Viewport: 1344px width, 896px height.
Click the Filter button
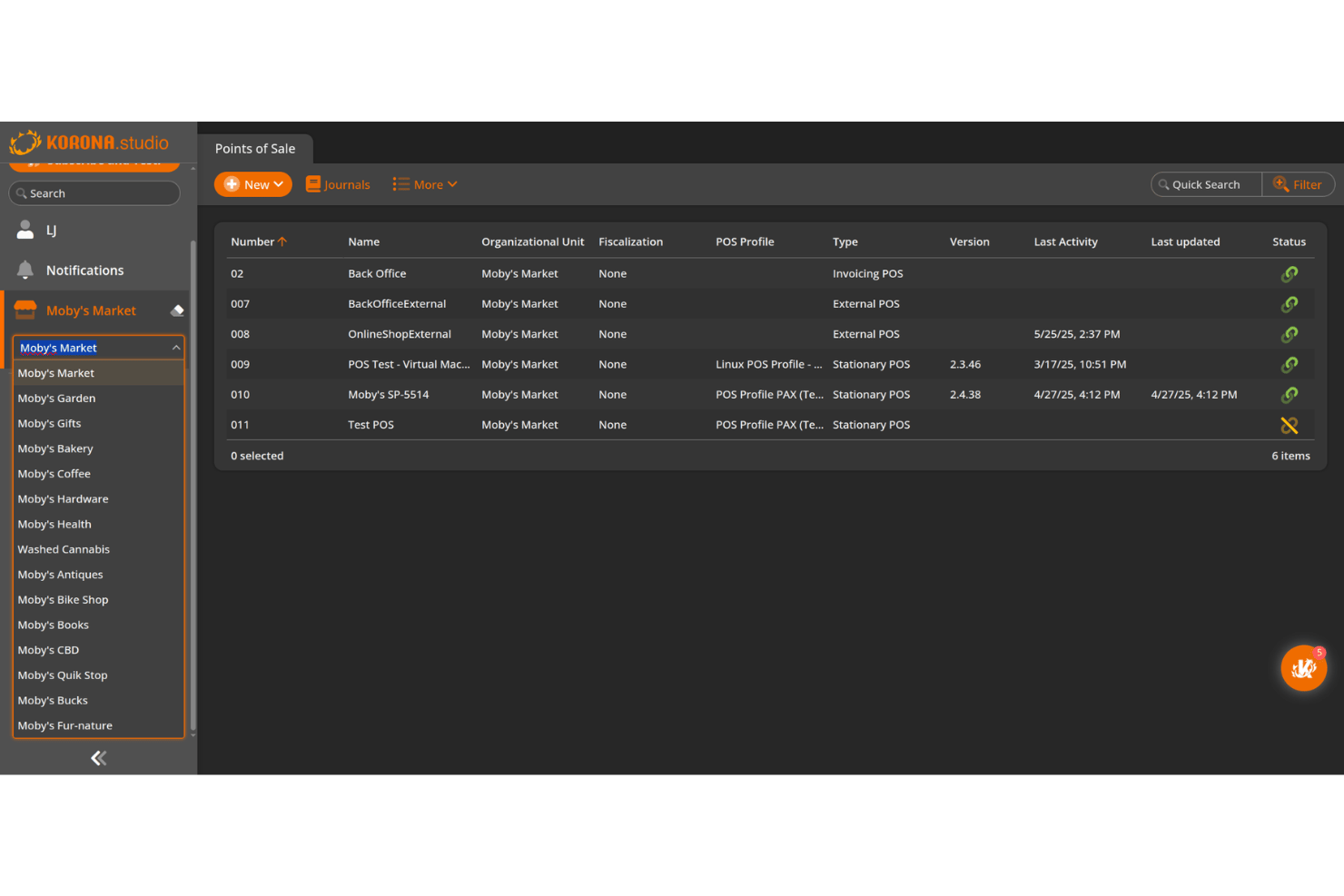(x=1298, y=184)
